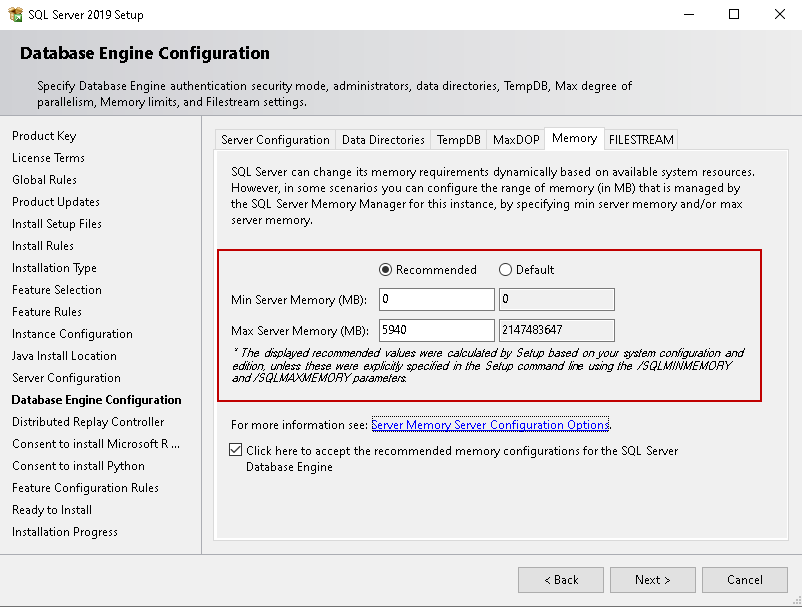Open Server Memory Server Configuration Options link

click(x=490, y=424)
